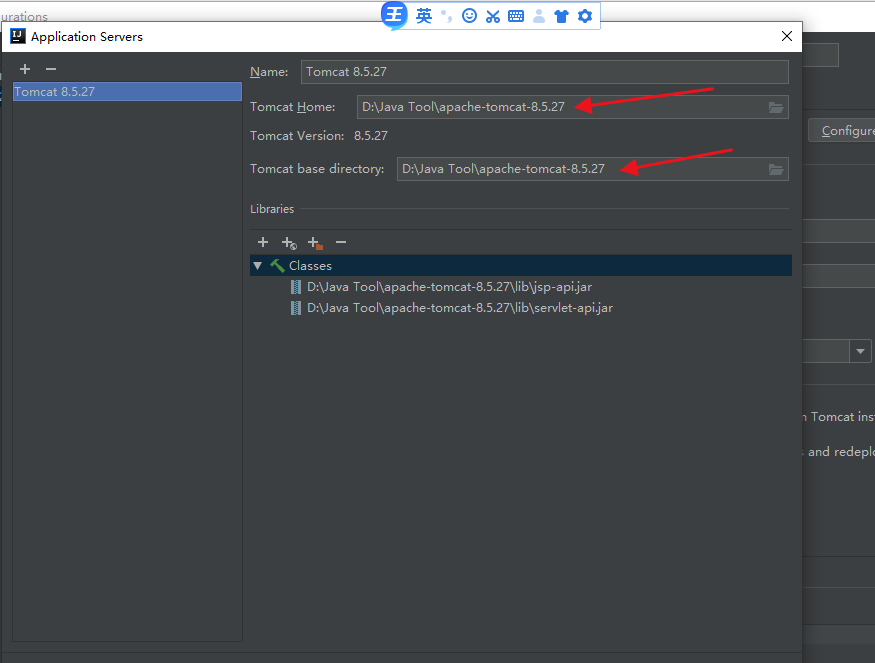Select the Classes node
The height and width of the screenshot is (663, 875).
pyautogui.click(x=521, y=266)
